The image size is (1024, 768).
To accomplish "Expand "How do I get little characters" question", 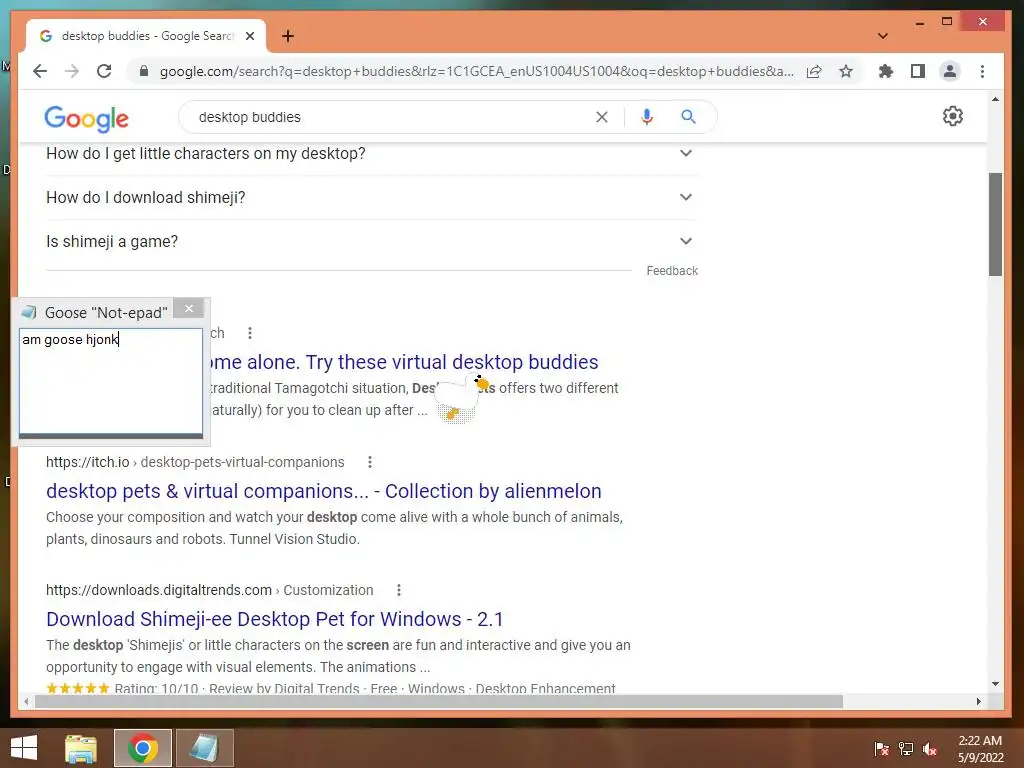I will (371, 153).
